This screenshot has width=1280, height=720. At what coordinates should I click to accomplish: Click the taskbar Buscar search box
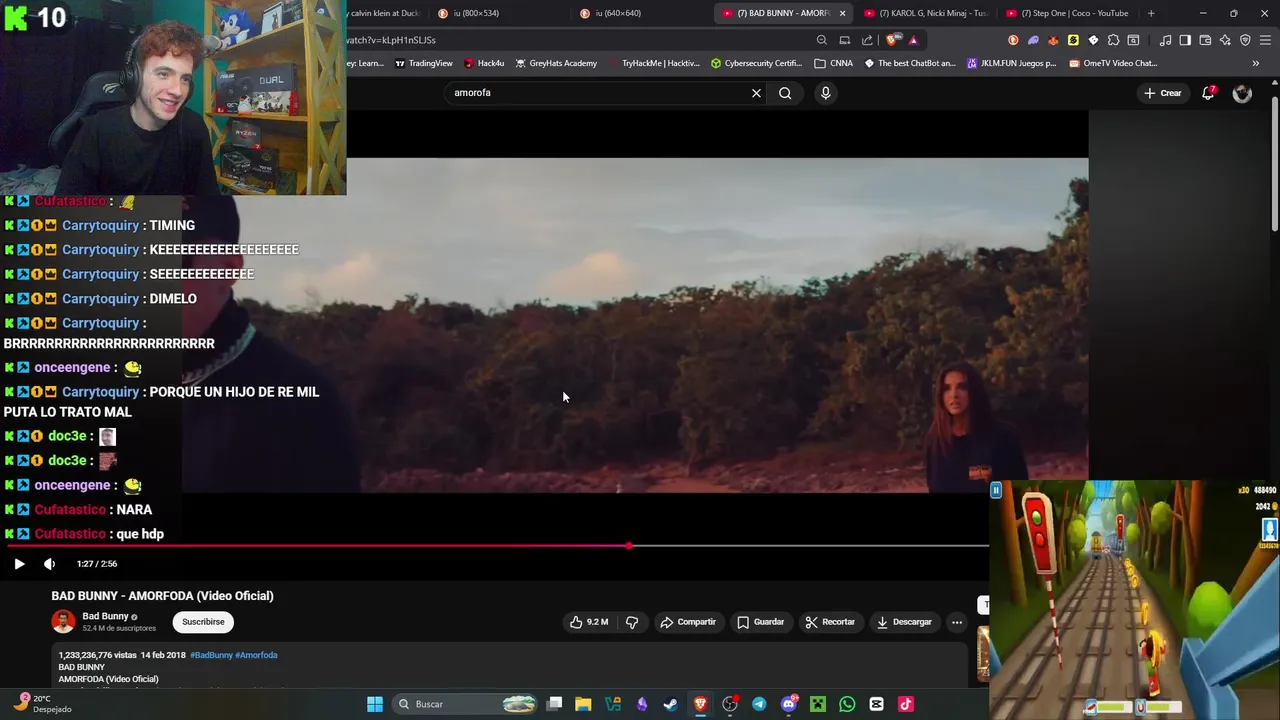click(466, 704)
